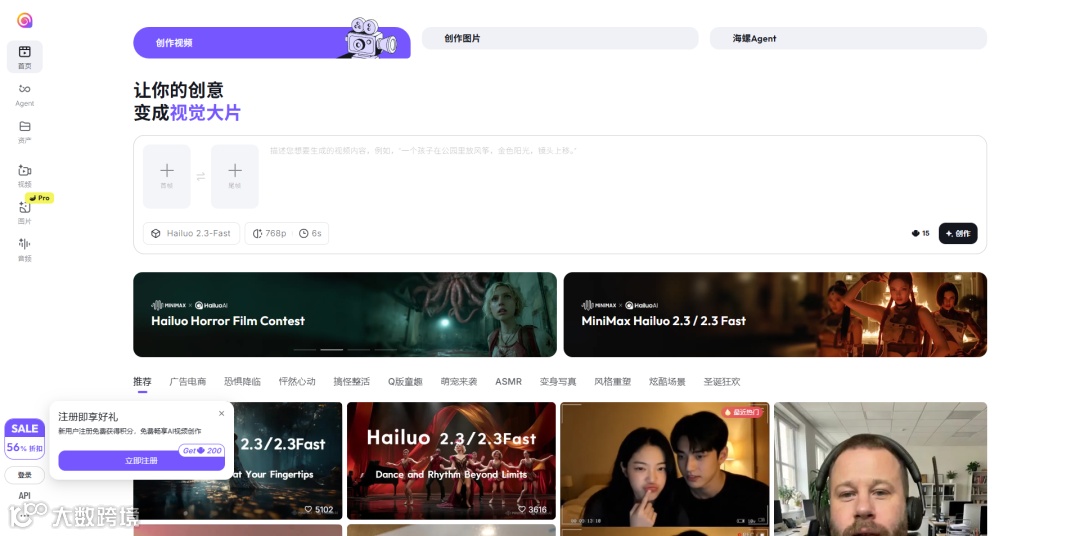1080x536 pixels.
Task: Change the 768p resolution setting
Action: coord(269,234)
